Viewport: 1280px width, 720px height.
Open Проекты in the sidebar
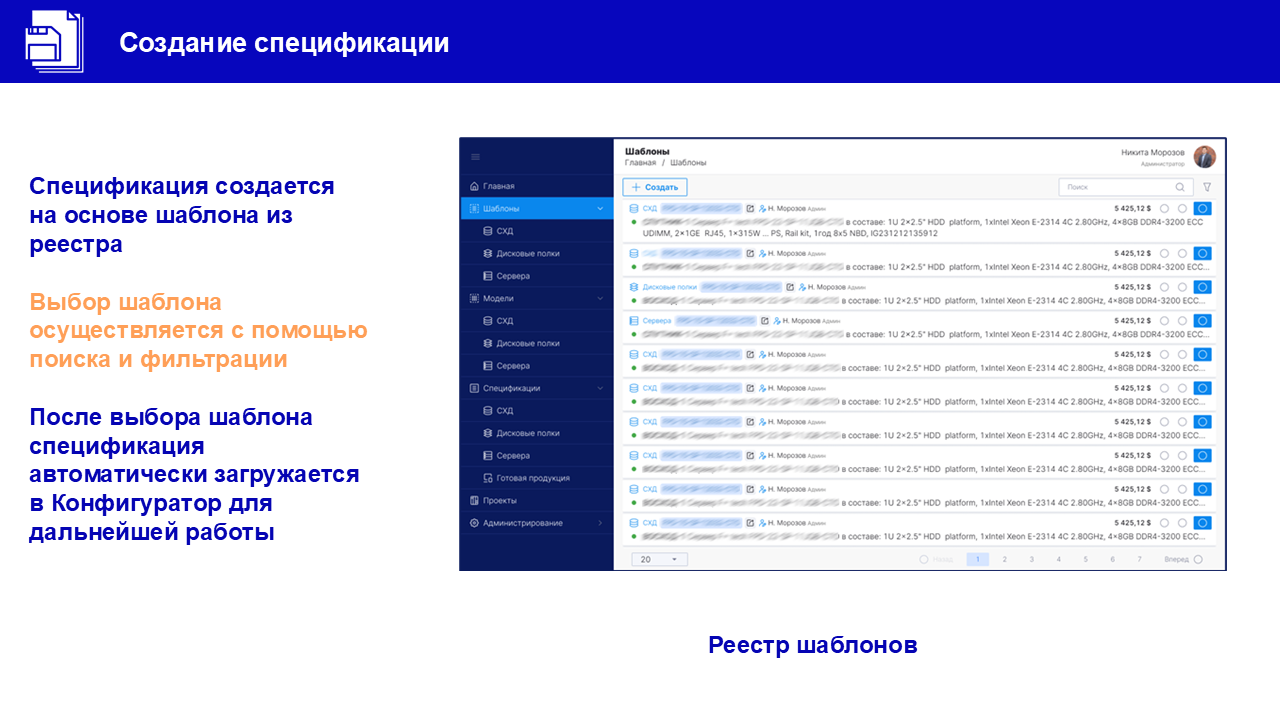point(537,500)
